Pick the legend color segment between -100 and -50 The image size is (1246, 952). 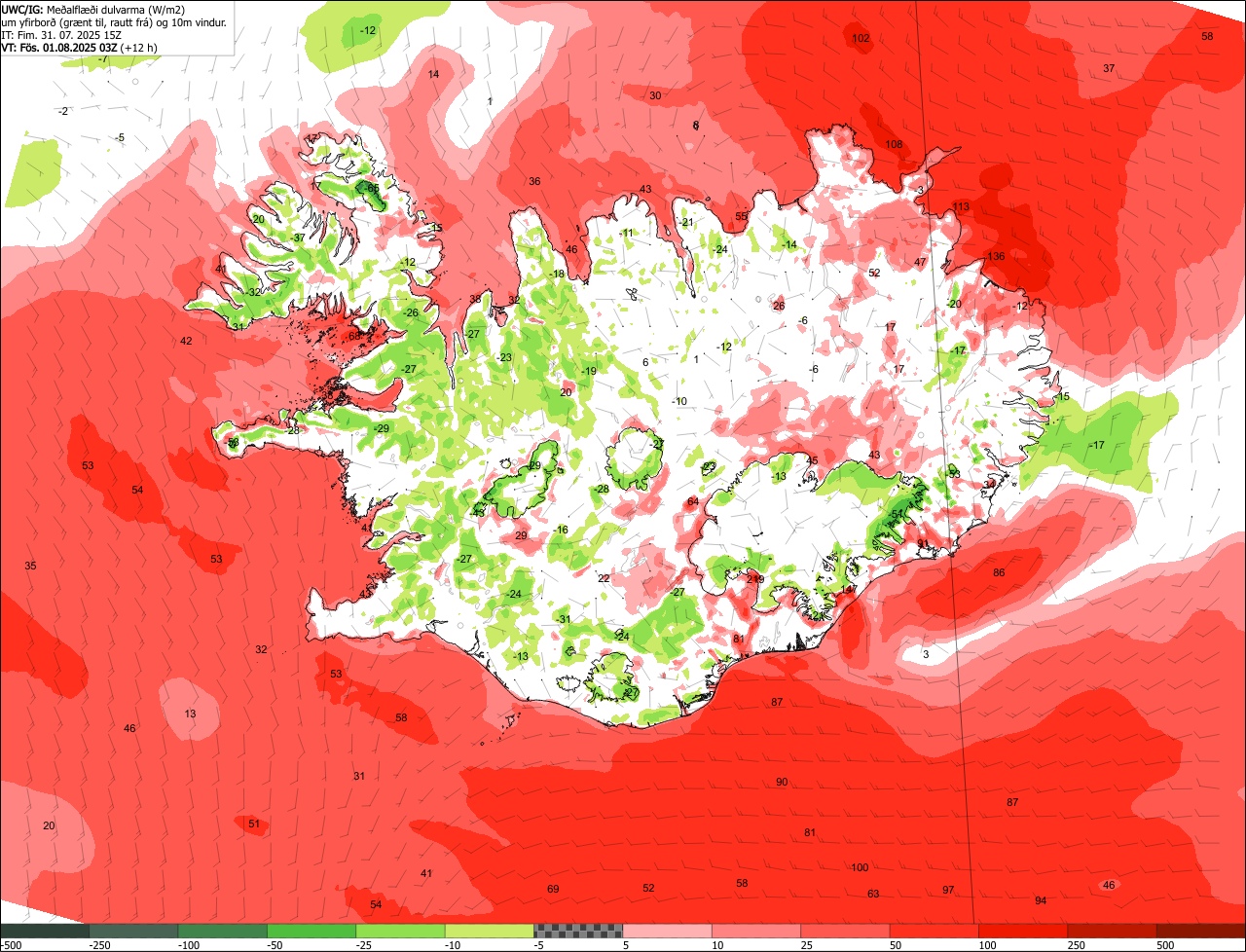click(x=222, y=932)
